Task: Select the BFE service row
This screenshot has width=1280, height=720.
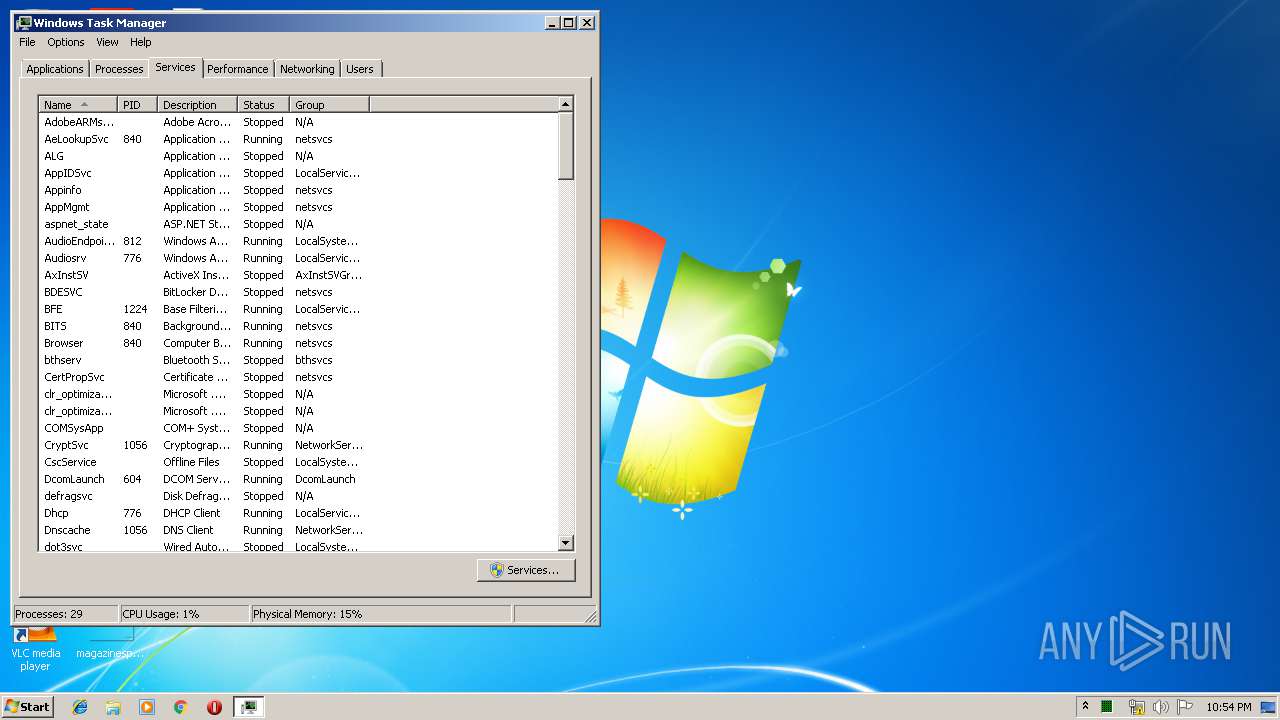Action: tap(299, 309)
